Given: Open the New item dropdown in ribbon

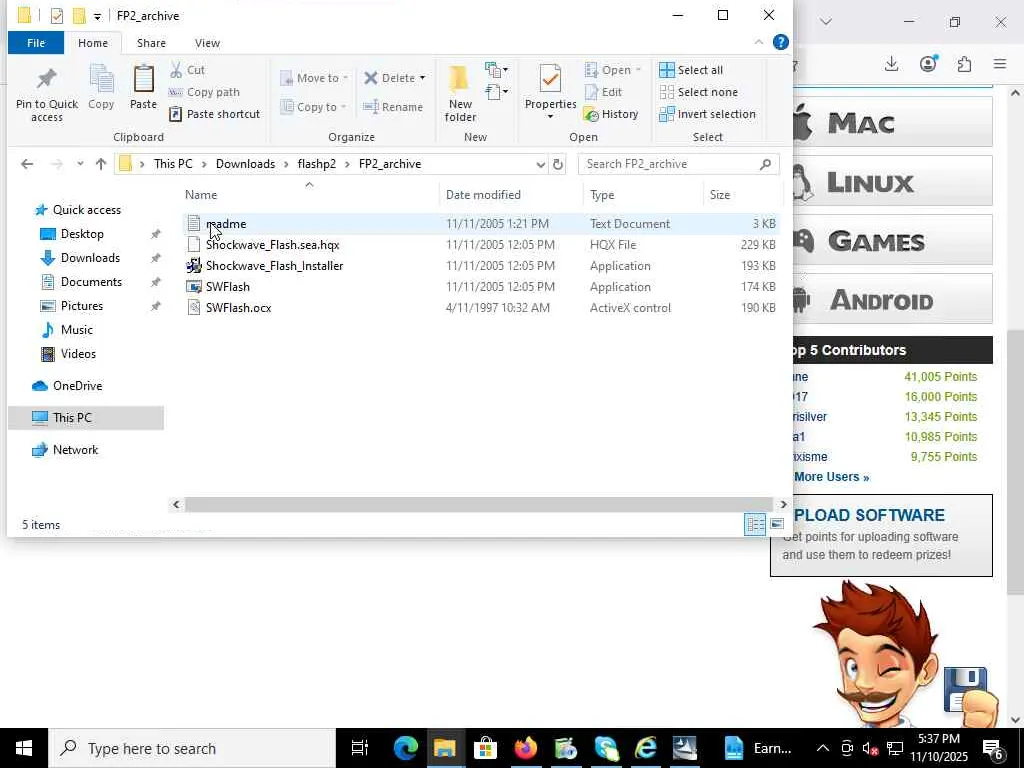Looking at the screenshot, I should 496,69.
